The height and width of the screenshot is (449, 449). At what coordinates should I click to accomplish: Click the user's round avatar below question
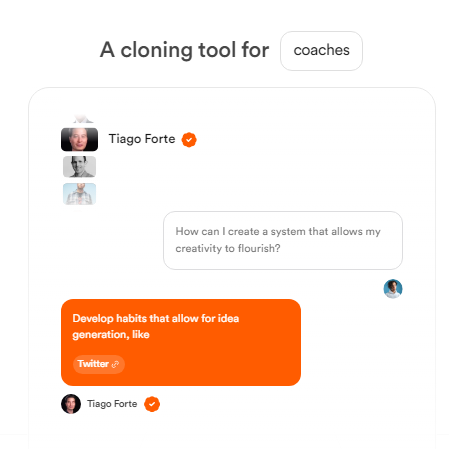point(393,288)
